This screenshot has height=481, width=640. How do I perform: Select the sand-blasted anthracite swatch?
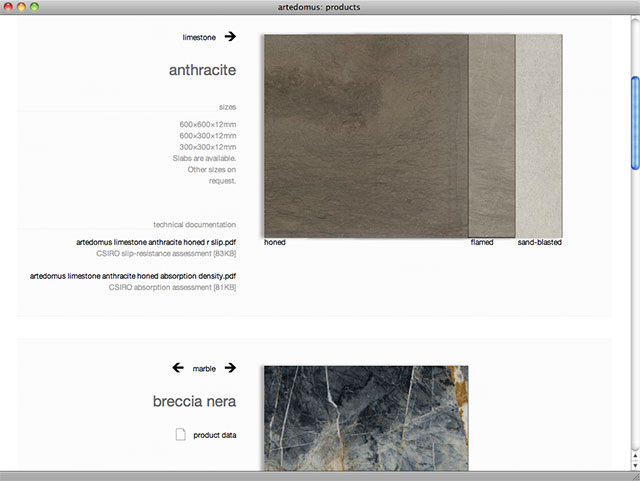click(x=538, y=135)
